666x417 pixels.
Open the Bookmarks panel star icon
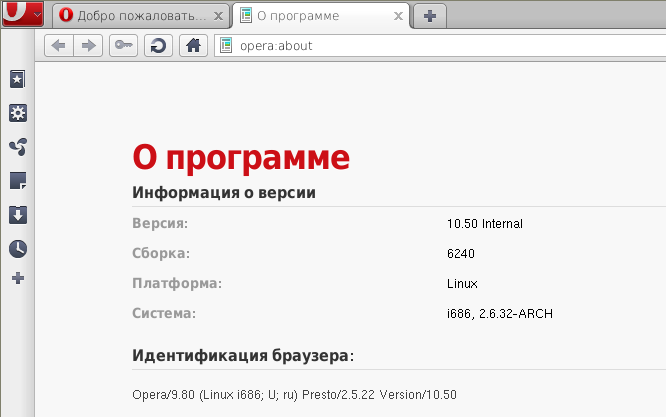point(17,79)
